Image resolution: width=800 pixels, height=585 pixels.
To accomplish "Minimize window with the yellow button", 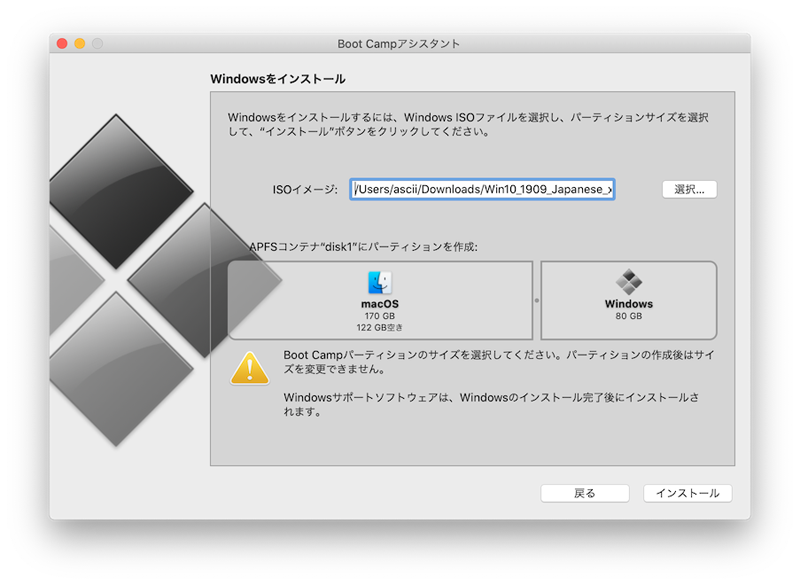I will coord(80,43).
